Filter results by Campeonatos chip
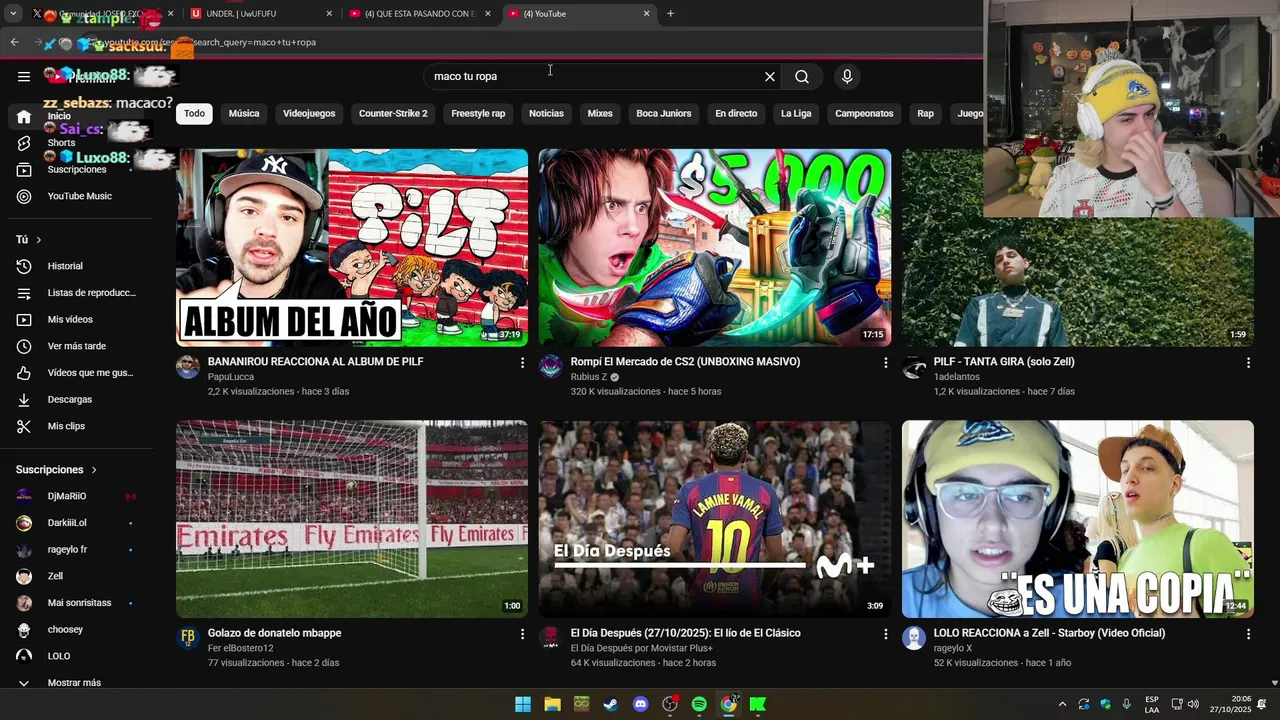This screenshot has width=1280, height=720. [x=864, y=113]
